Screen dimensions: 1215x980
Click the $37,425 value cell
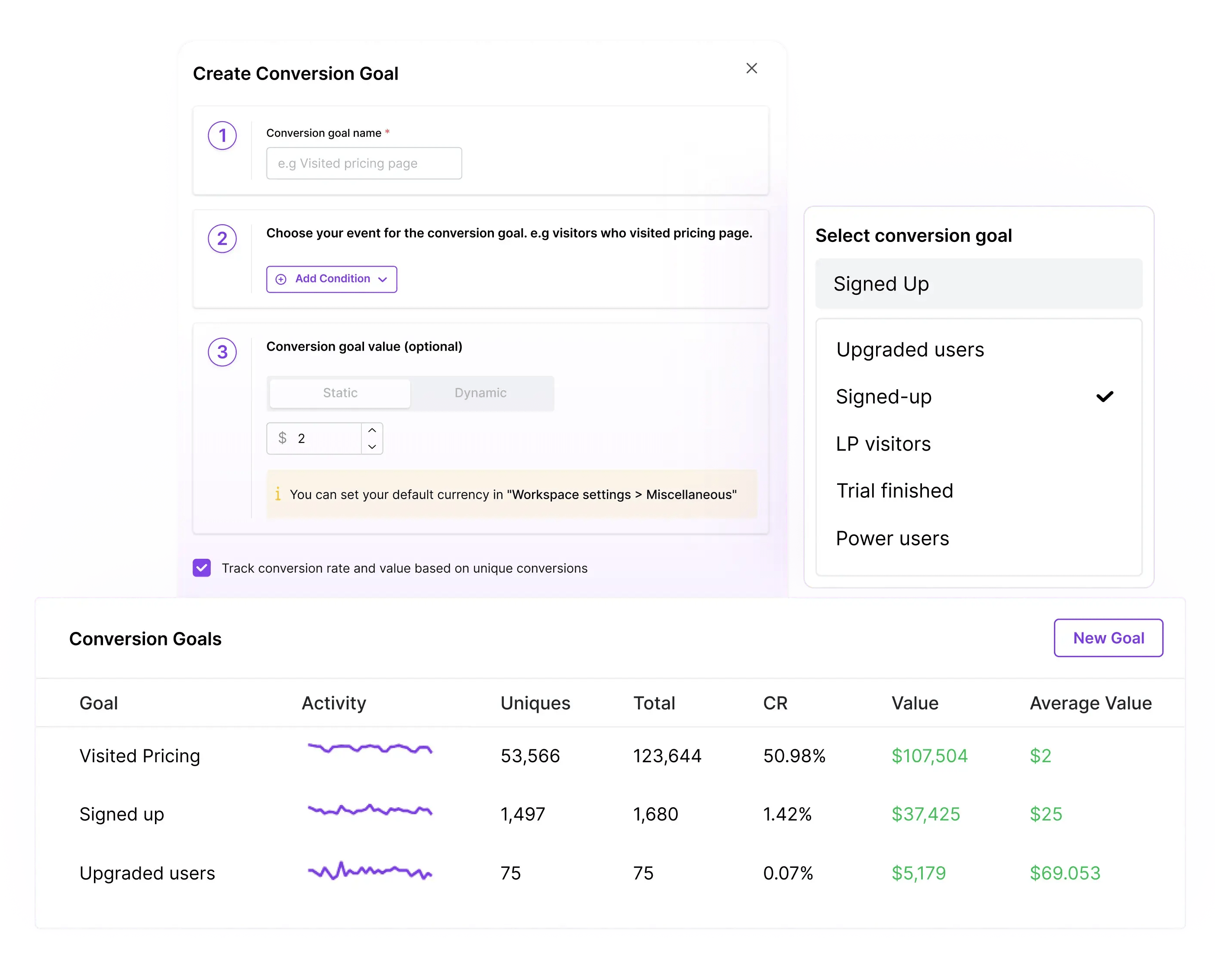(x=925, y=814)
